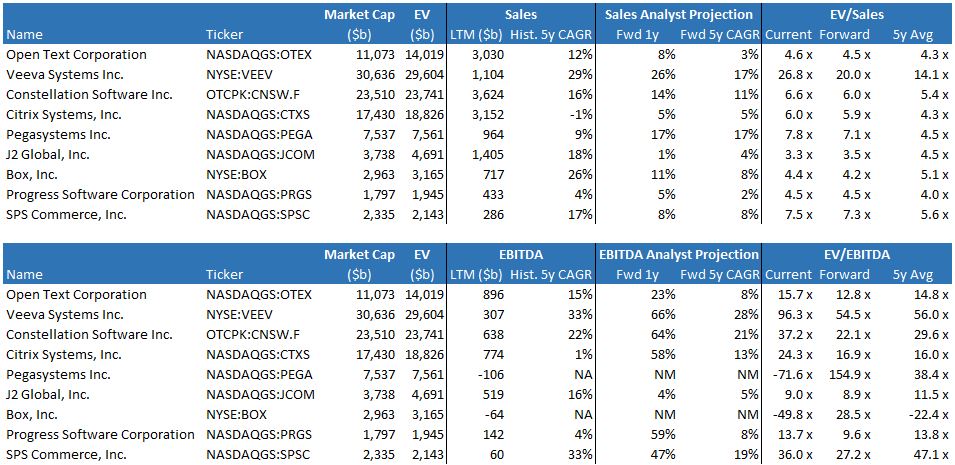Click Ticker column header in EBITDA table

tap(224, 275)
